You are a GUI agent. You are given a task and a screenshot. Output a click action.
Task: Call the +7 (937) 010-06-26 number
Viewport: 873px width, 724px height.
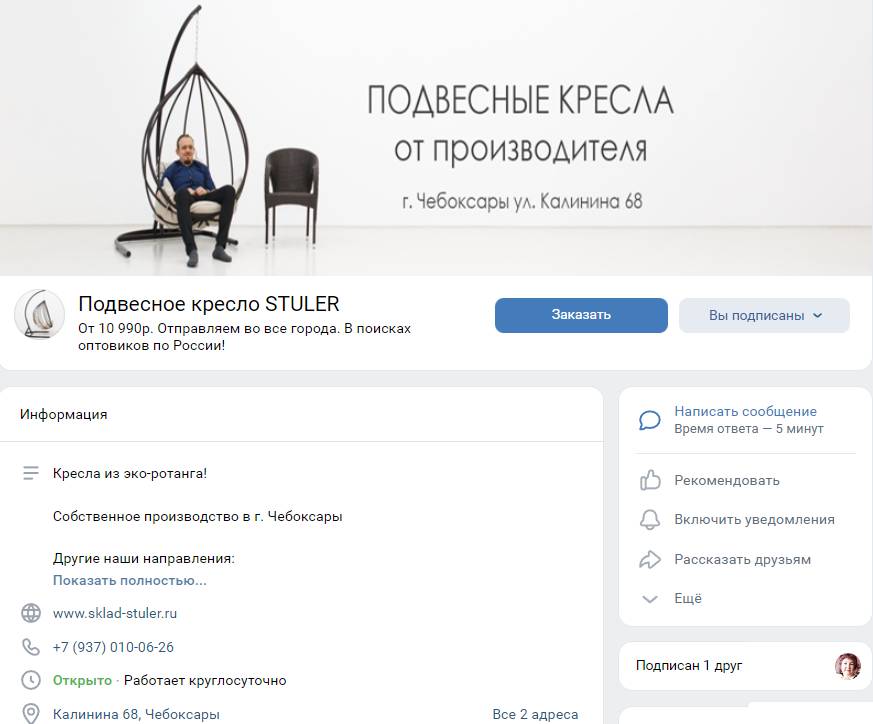click(113, 647)
